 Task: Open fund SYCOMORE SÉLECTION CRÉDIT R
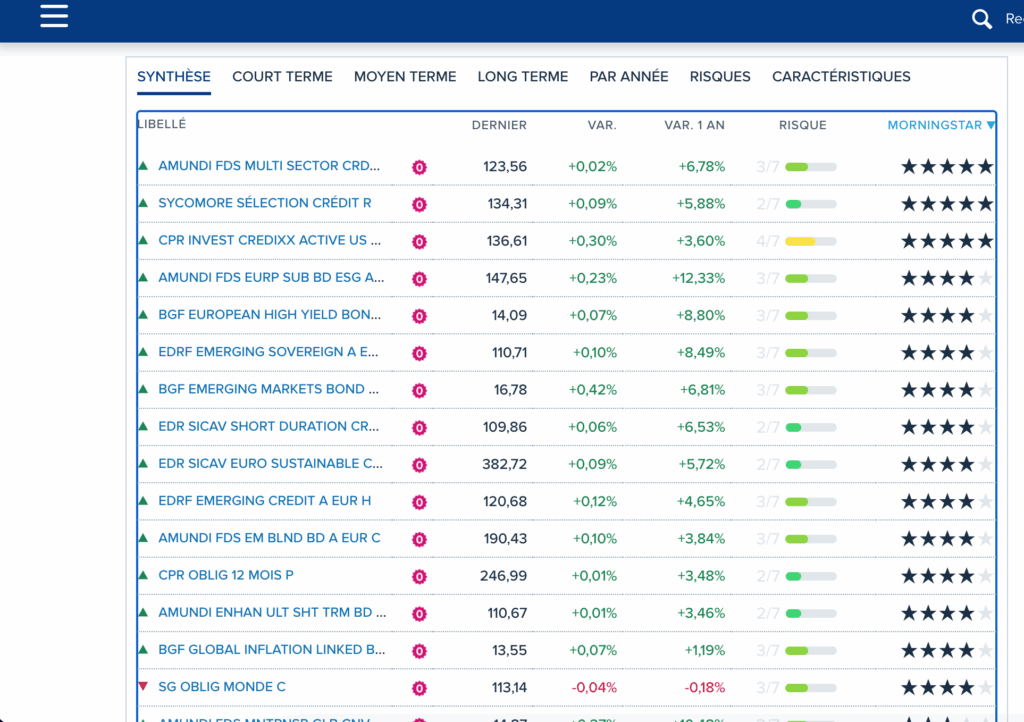coord(264,203)
